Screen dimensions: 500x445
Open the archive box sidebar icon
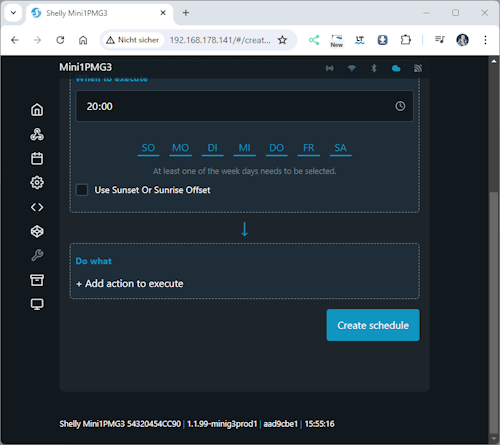pos(37,280)
